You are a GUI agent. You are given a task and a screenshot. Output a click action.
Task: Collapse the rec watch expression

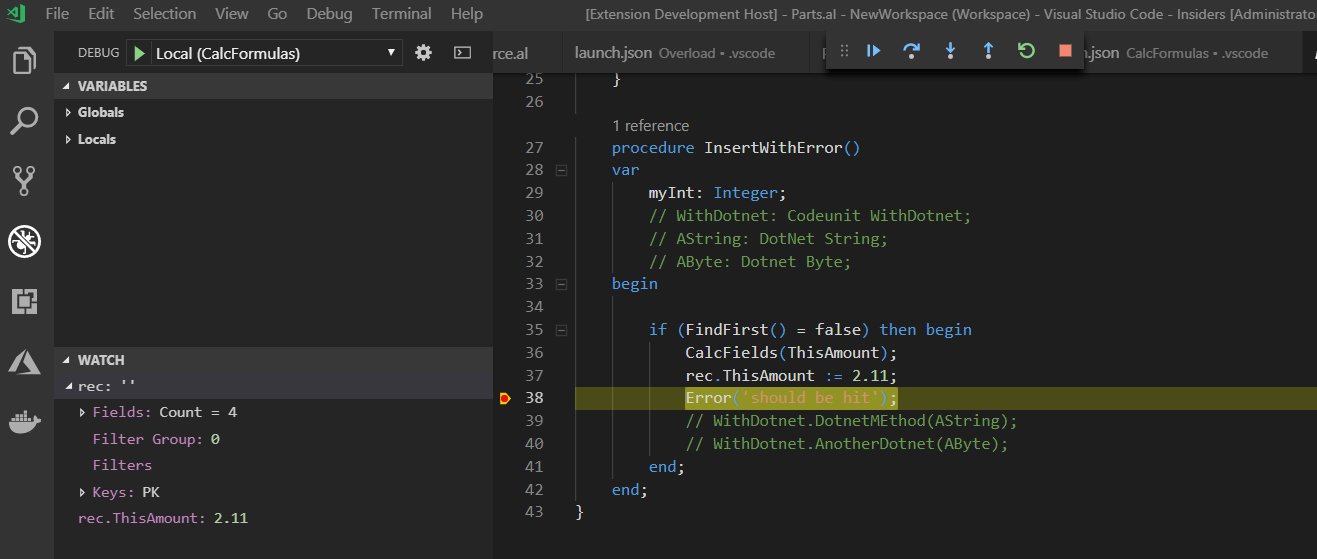pos(68,386)
